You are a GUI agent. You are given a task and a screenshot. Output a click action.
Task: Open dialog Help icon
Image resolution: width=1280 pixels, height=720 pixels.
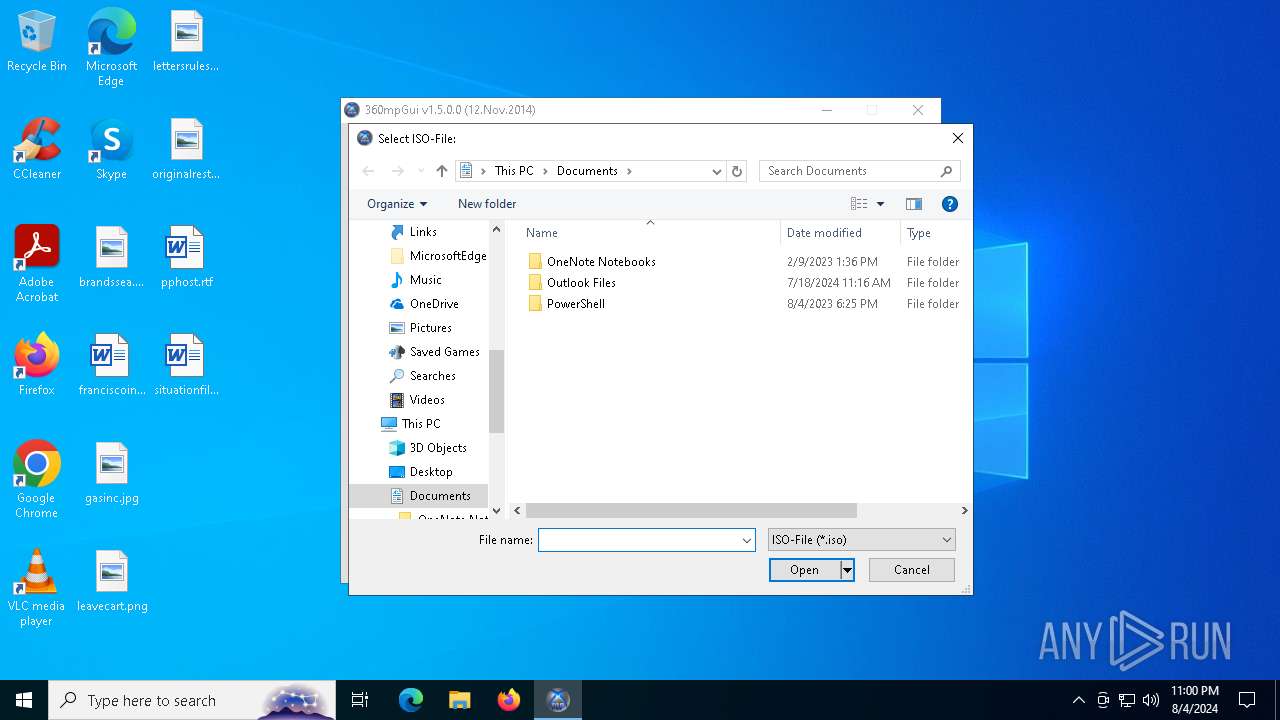pyautogui.click(x=950, y=204)
